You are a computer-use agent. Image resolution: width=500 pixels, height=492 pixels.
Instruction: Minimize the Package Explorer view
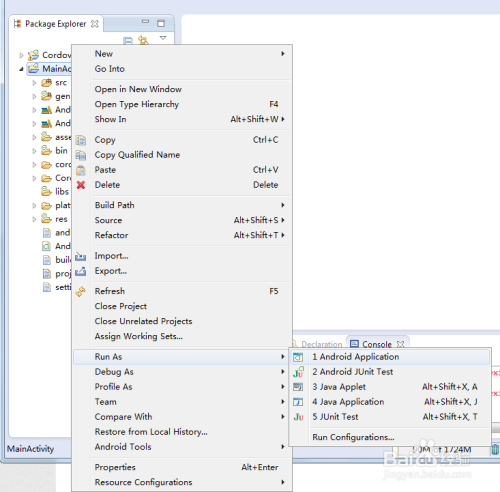tap(145, 22)
